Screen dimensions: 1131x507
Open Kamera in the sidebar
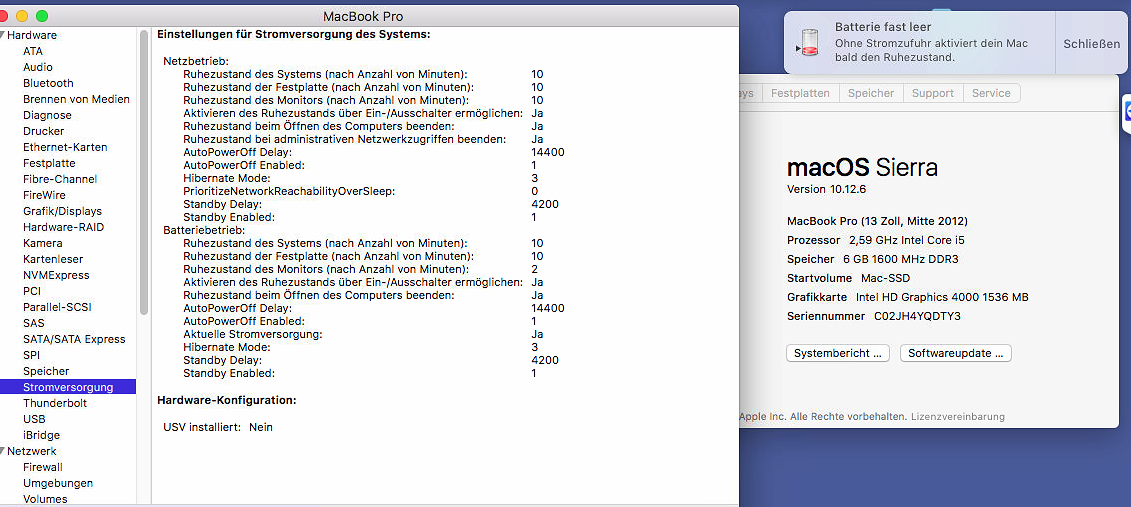[x=43, y=243]
